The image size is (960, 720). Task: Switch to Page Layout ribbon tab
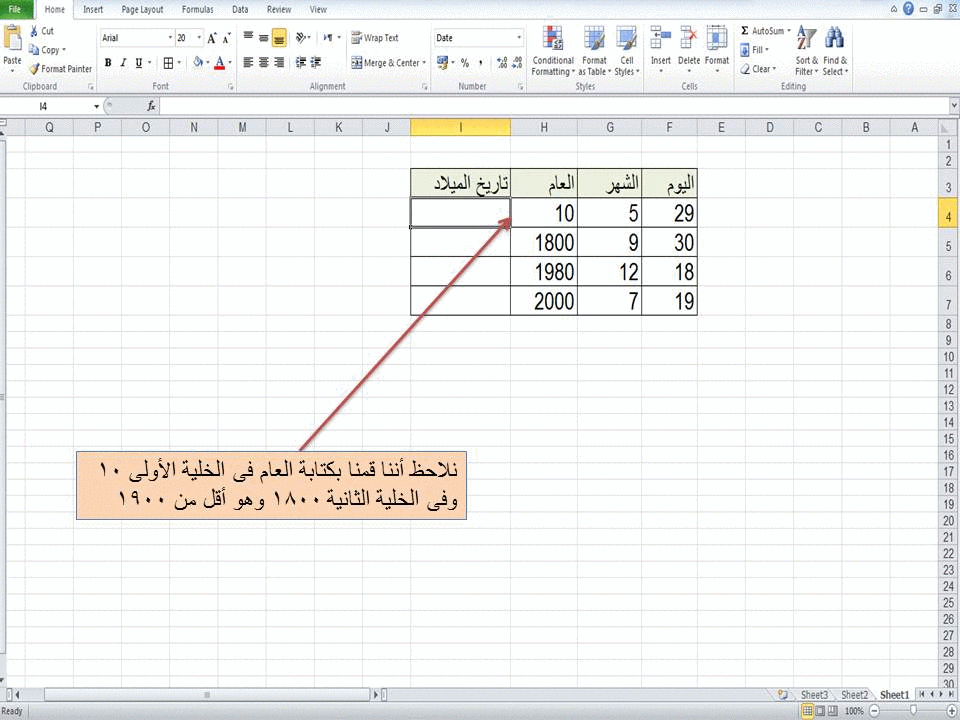coord(142,9)
